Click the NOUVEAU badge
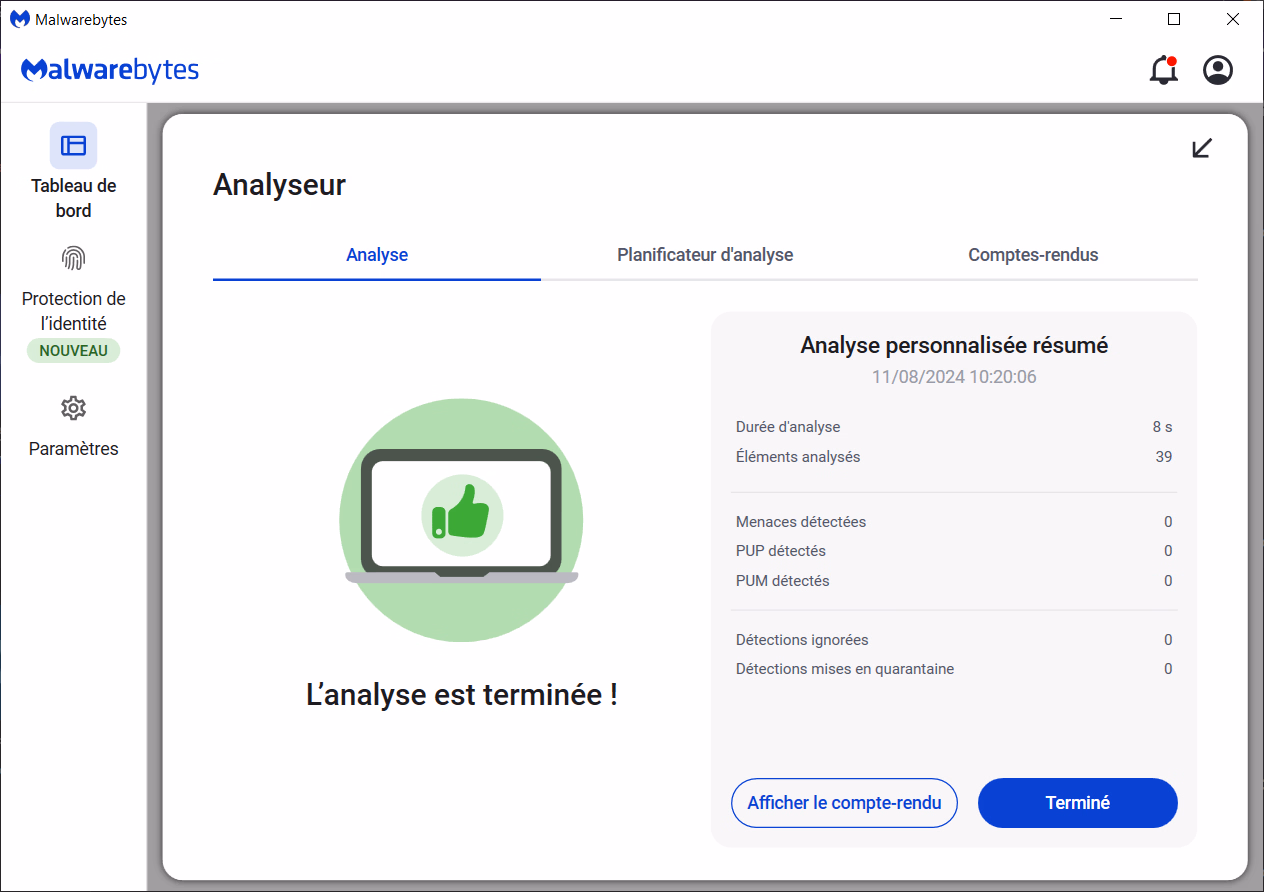This screenshot has width=1264, height=892. 73,351
